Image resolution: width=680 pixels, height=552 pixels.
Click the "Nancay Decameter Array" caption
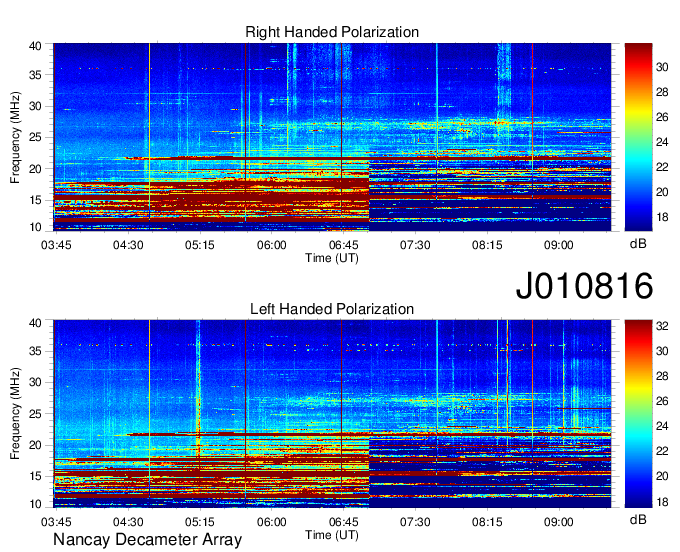pyautogui.click(x=147, y=540)
